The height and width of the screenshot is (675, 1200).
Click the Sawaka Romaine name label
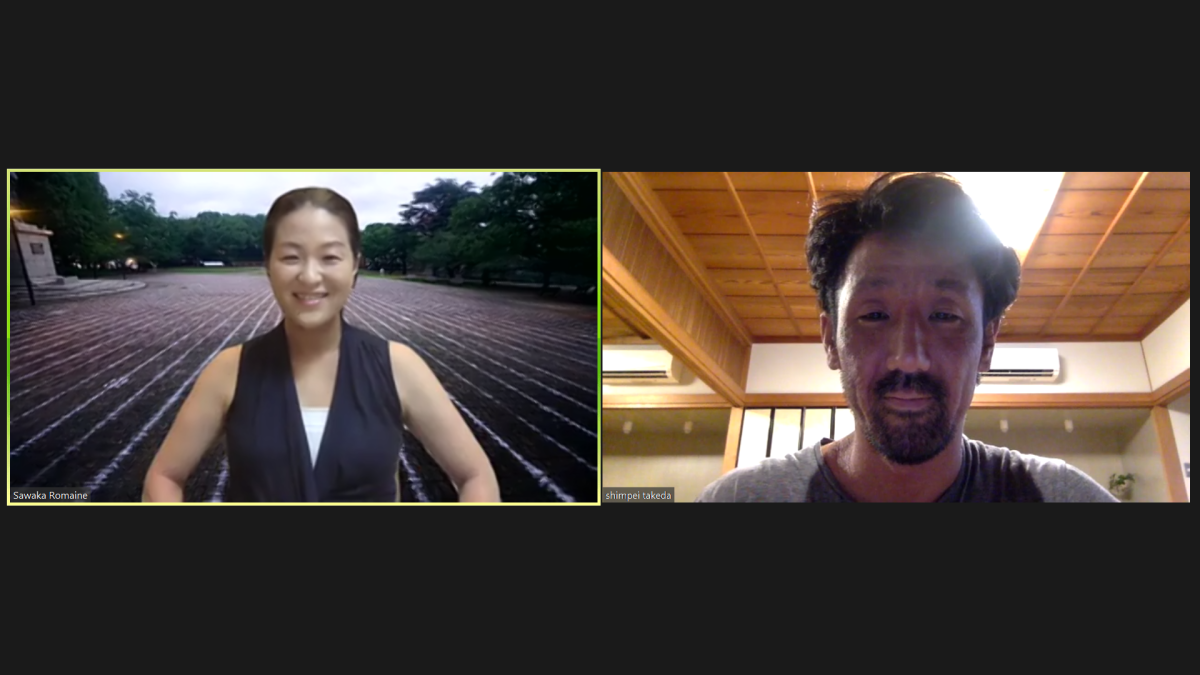50,495
